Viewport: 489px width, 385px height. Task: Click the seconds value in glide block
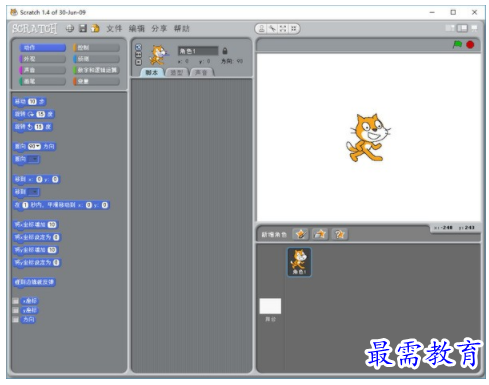[25, 205]
